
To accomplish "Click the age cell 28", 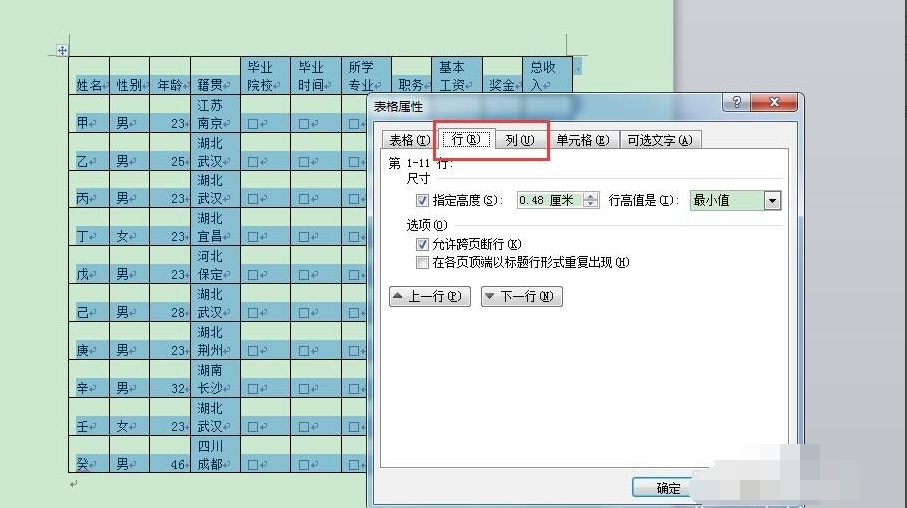I will tap(170, 303).
